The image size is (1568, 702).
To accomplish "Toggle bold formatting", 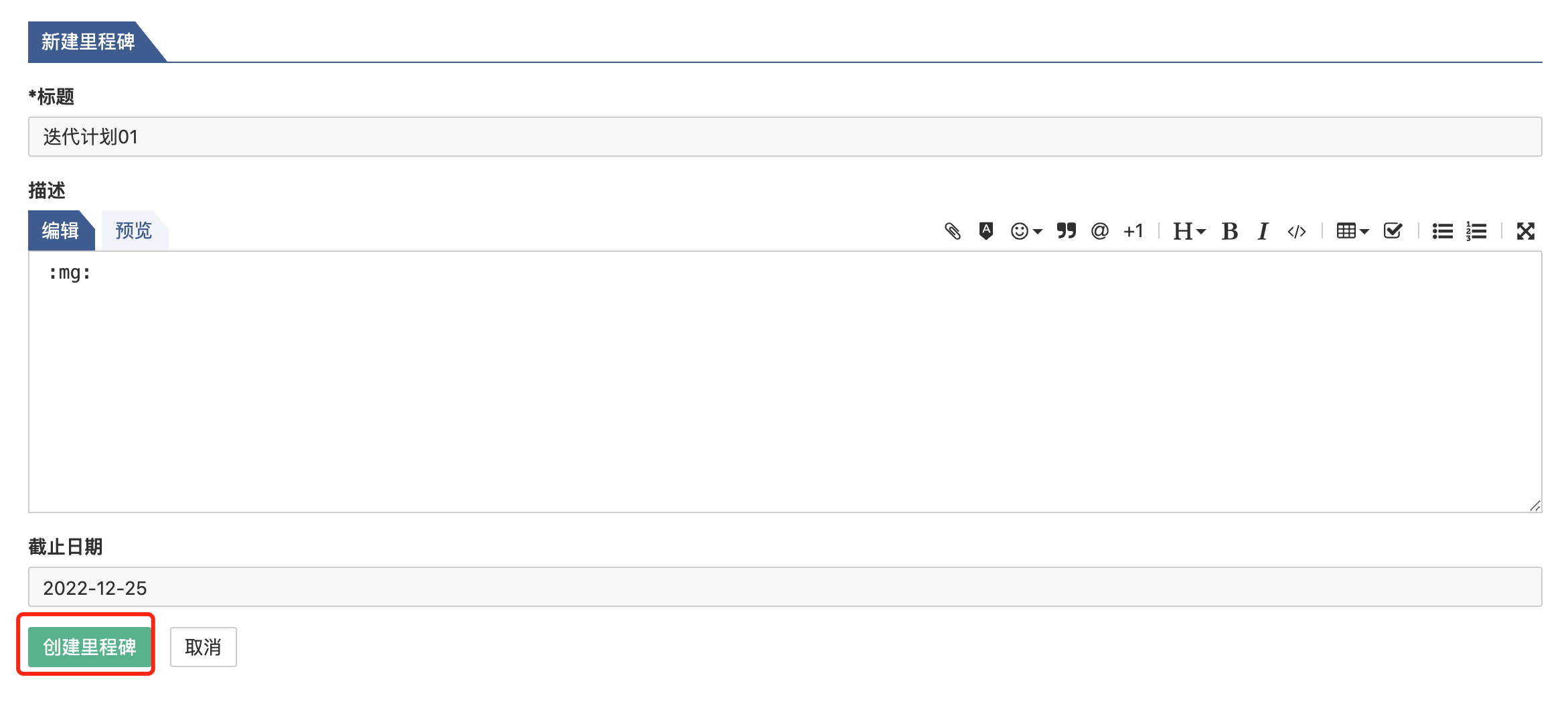I will point(1229,231).
